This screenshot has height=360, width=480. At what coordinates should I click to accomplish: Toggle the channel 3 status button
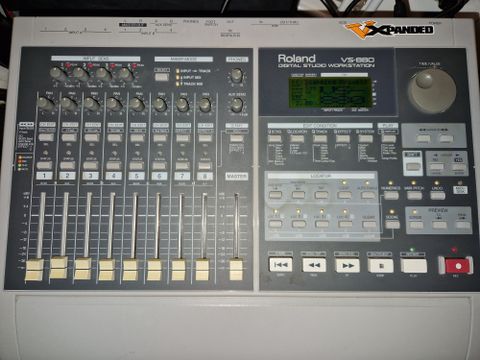pos(91,165)
